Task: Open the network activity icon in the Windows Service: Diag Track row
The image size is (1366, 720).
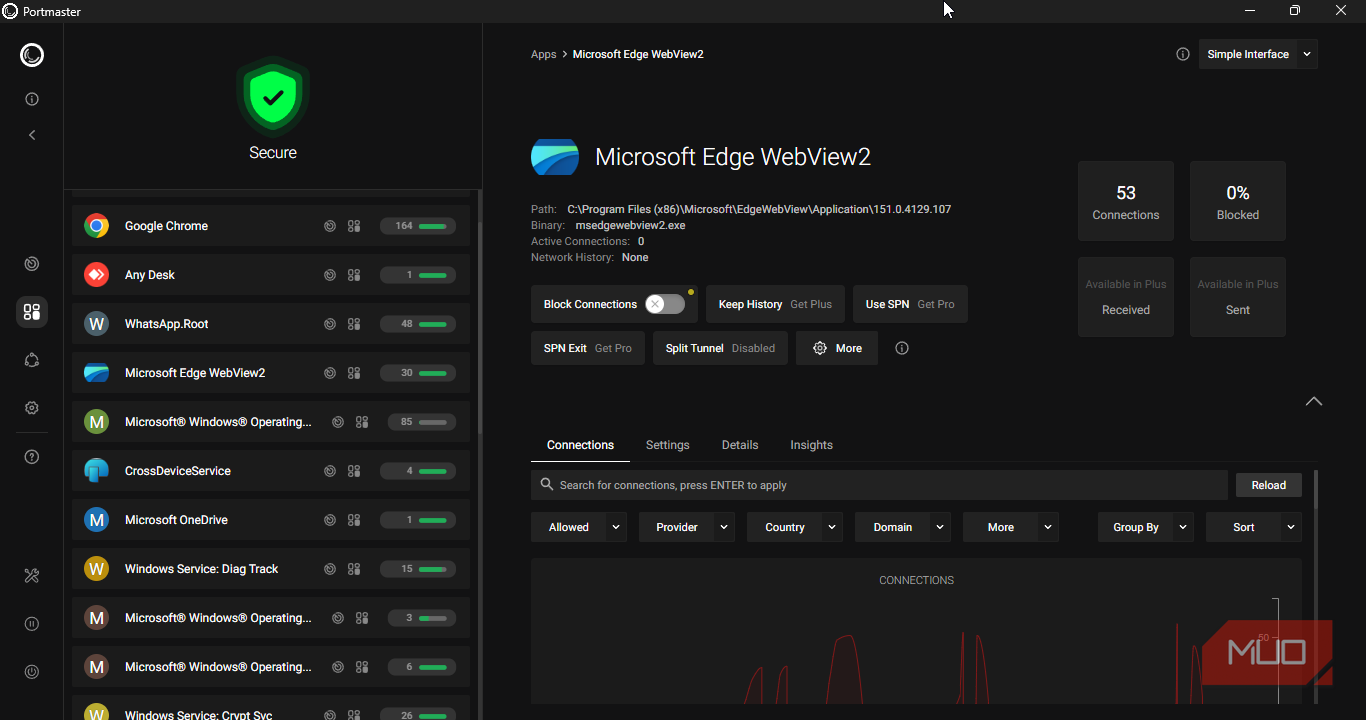Action: pyautogui.click(x=330, y=569)
